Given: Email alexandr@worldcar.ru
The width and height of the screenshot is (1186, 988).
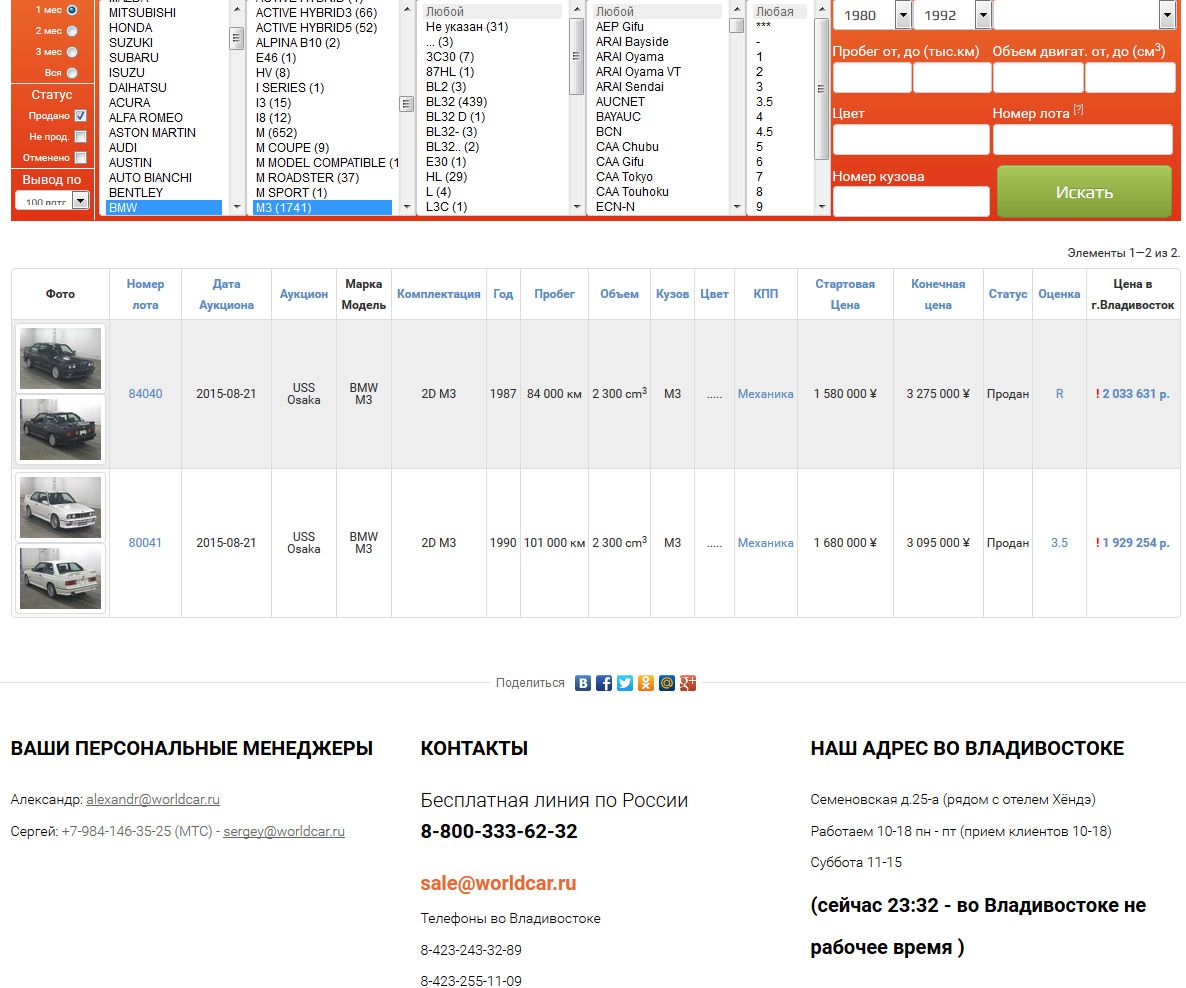Looking at the screenshot, I should 153,800.
